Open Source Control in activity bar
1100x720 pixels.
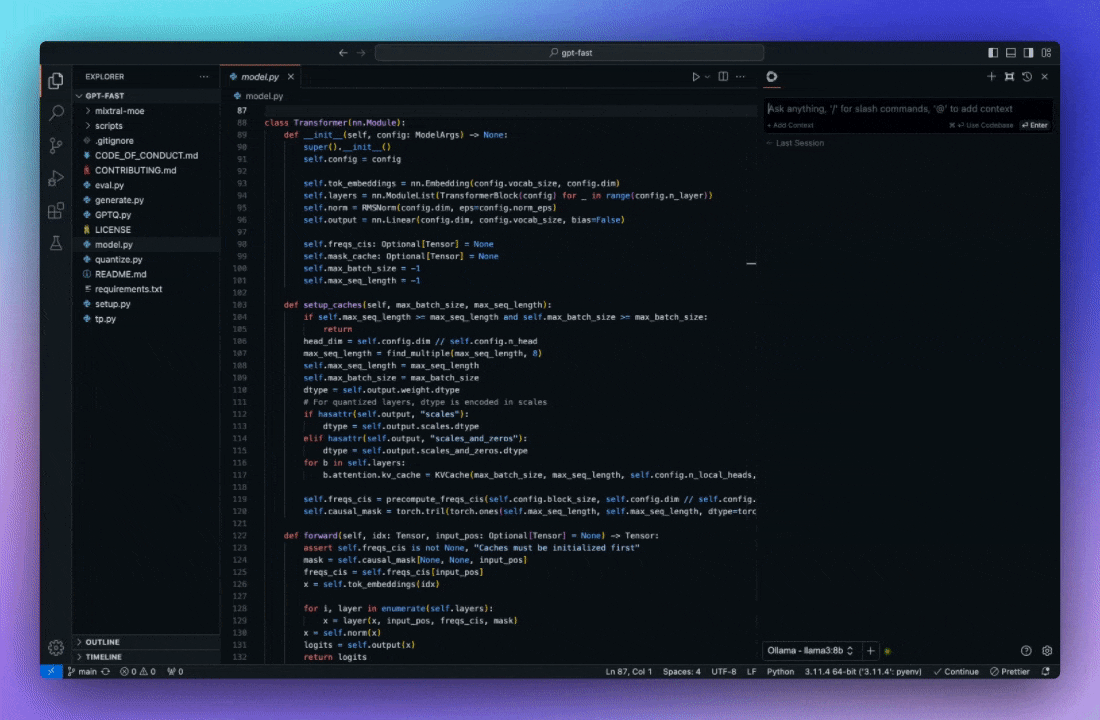coord(56,145)
